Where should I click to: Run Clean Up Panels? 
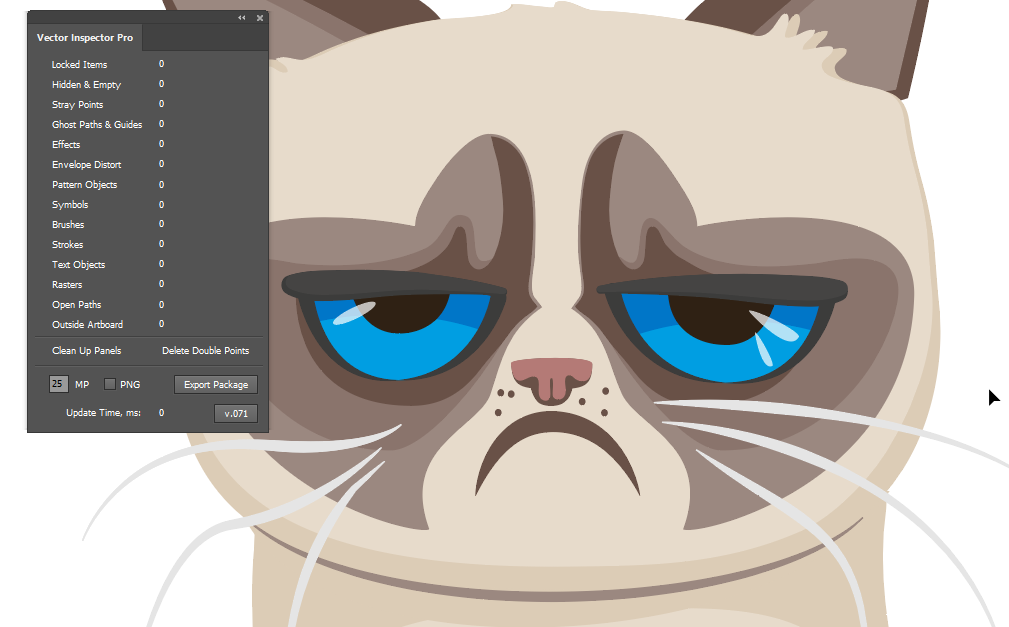point(86,351)
